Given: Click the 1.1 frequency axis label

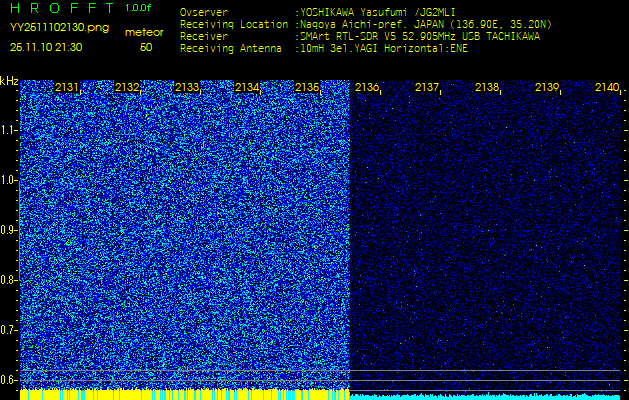Looking at the screenshot, I should tap(8, 130).
